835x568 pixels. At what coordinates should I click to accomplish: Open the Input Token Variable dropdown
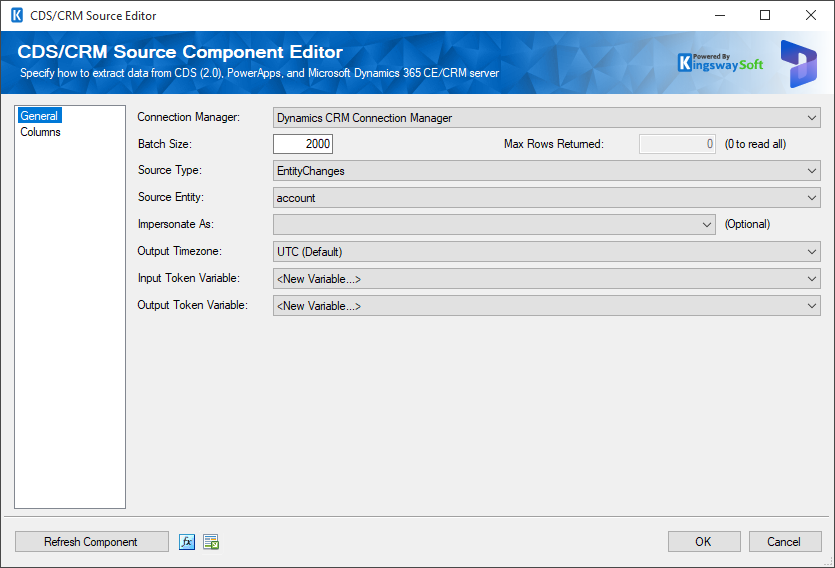pos(546,279)
